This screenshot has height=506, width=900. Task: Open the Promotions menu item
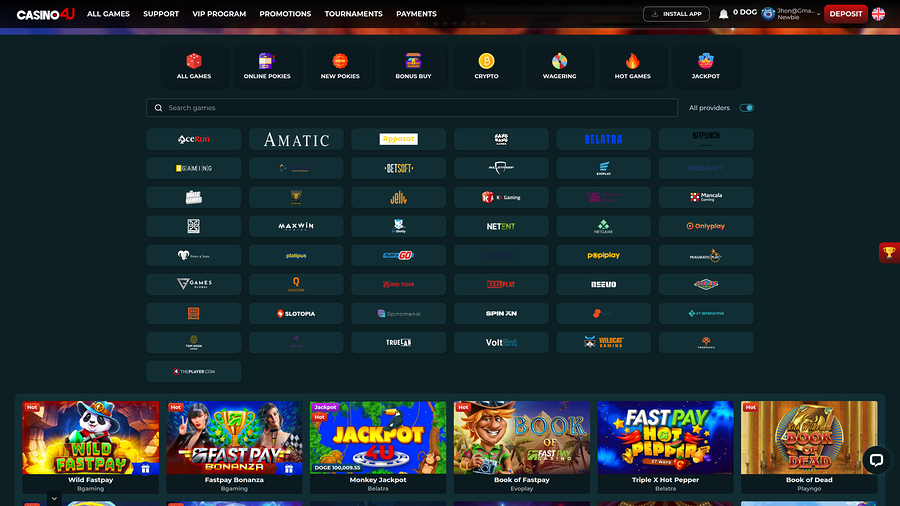[285, 14]
